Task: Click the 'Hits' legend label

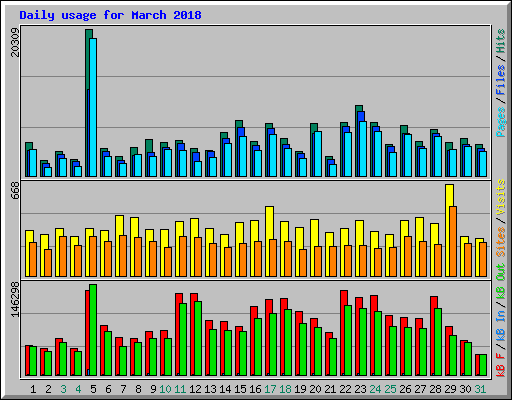Action: click(501, 41)
